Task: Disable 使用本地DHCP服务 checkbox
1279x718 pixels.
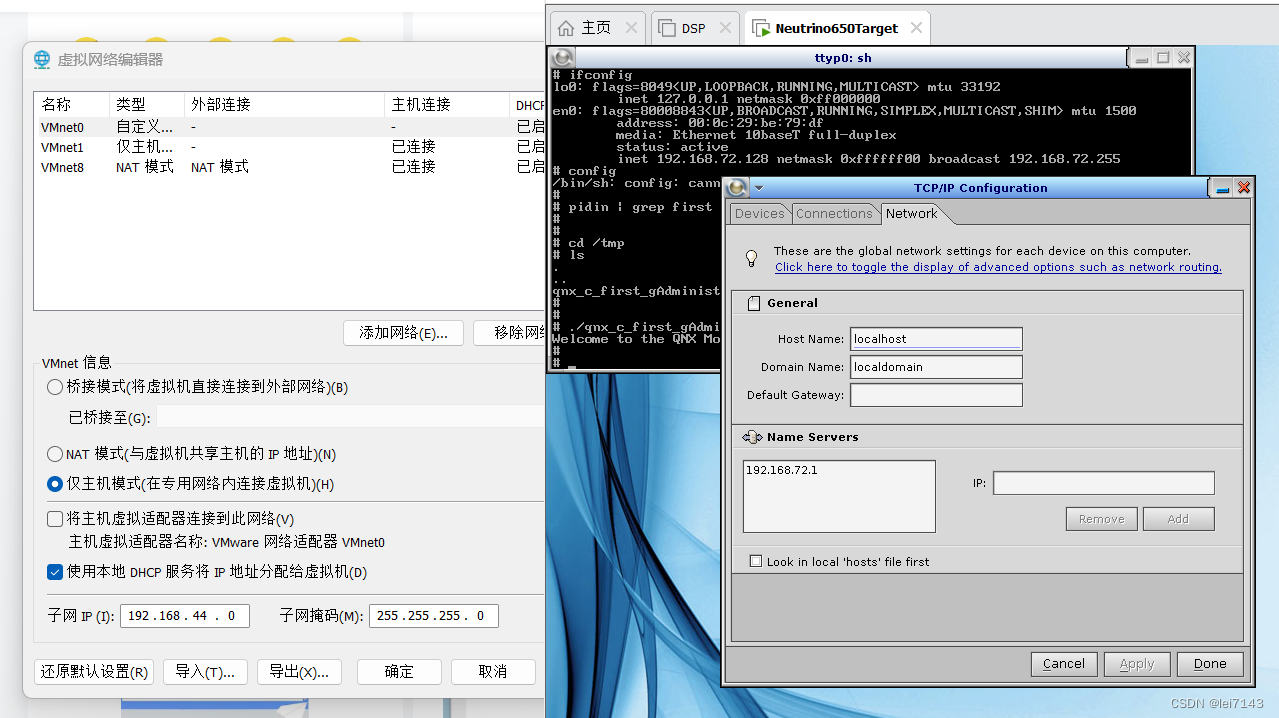Action: point(55,572)
